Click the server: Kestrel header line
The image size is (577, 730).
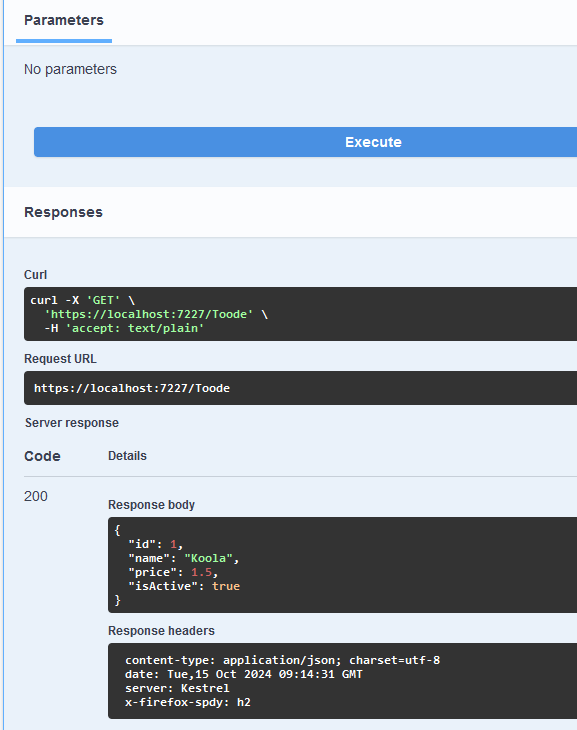177,688
